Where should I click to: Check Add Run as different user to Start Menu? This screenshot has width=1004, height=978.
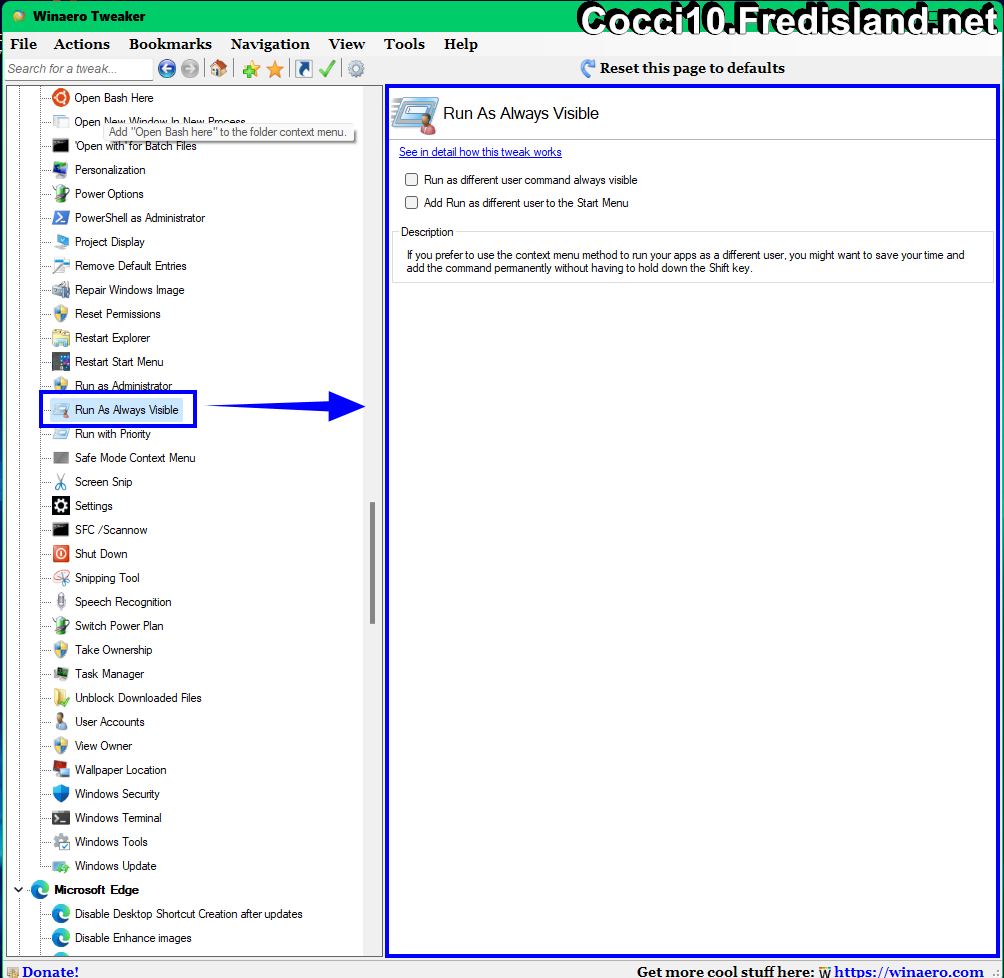coord(412,203)
